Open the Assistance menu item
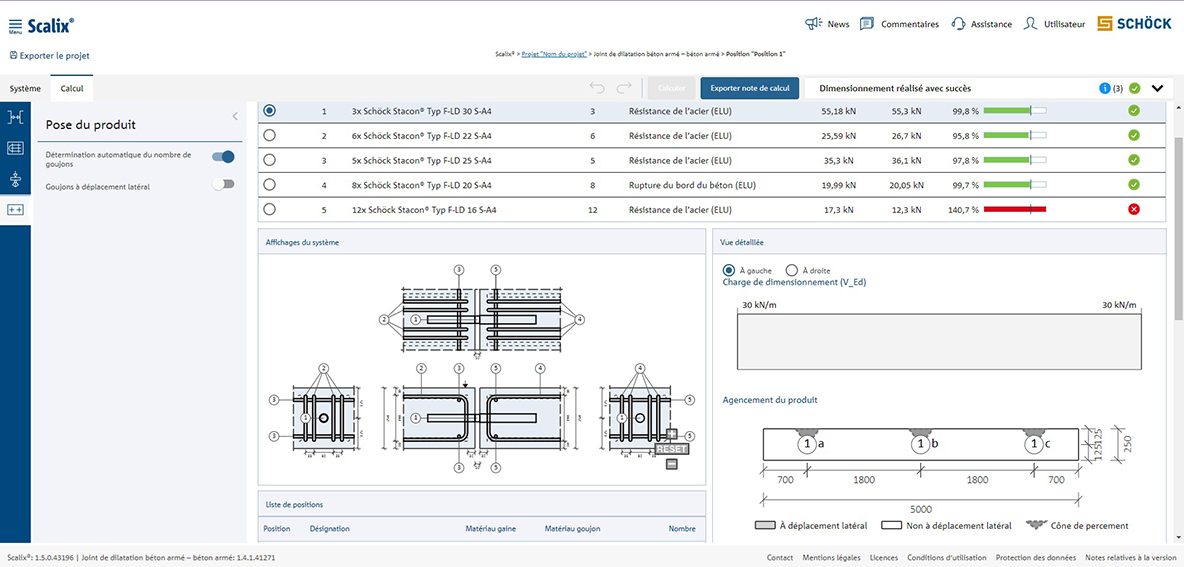 coord(982,24)
